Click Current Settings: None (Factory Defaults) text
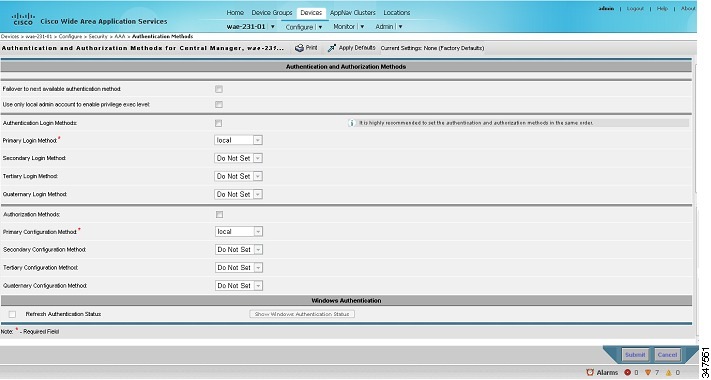The image size is (711, 380). tap(432, 48)
